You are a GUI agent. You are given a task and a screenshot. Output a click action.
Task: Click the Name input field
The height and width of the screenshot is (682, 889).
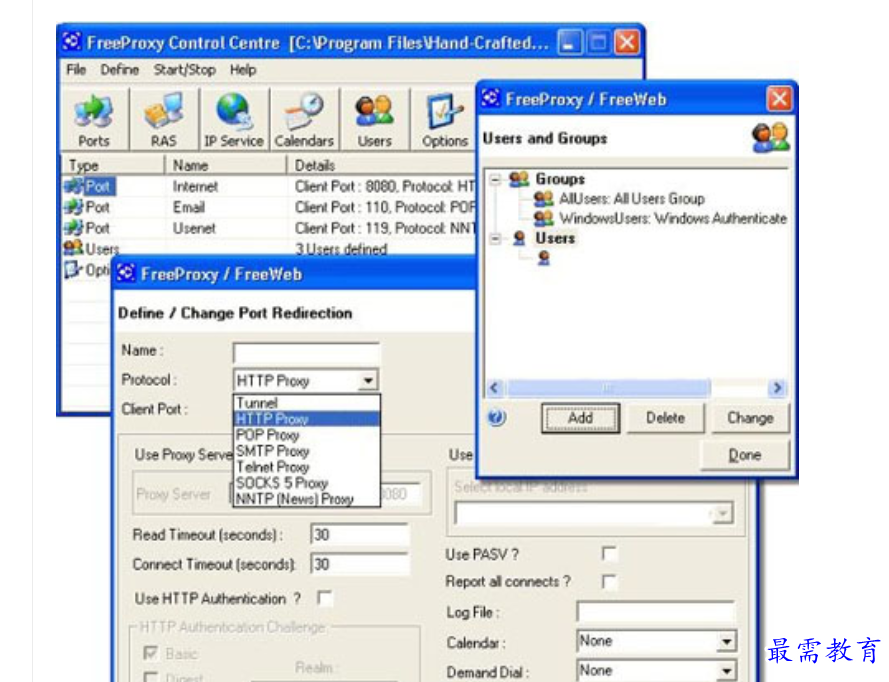pos(306,352)
